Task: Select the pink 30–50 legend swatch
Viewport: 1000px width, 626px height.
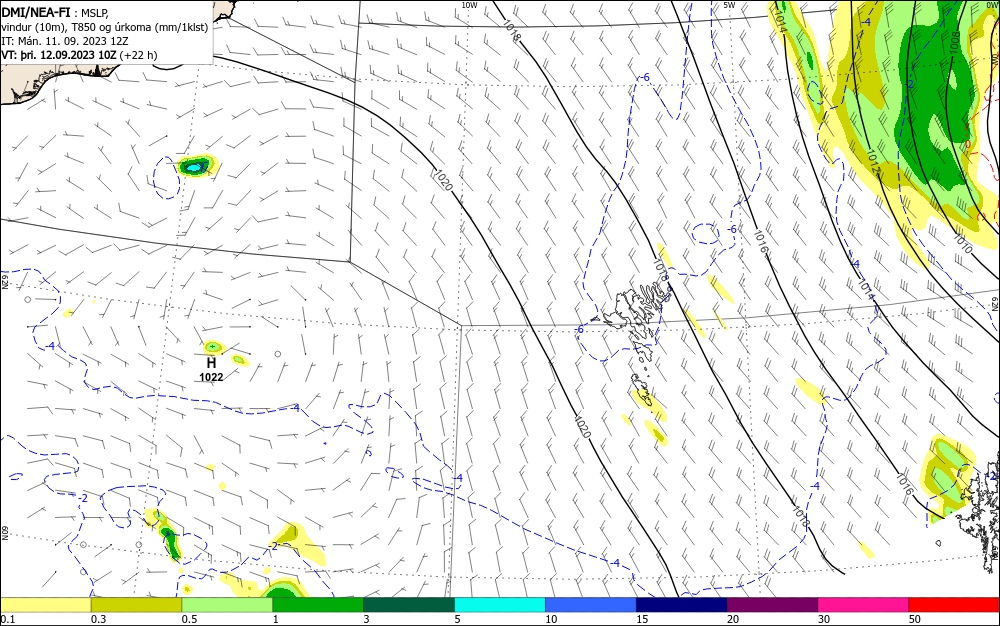Action: coord(864,605)
